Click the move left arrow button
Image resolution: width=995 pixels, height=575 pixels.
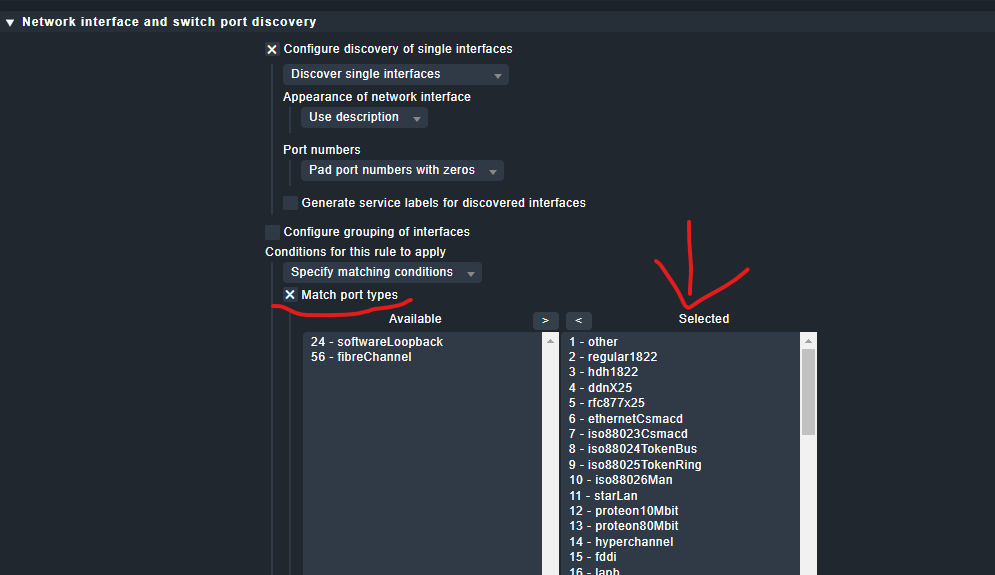(578, 320)
